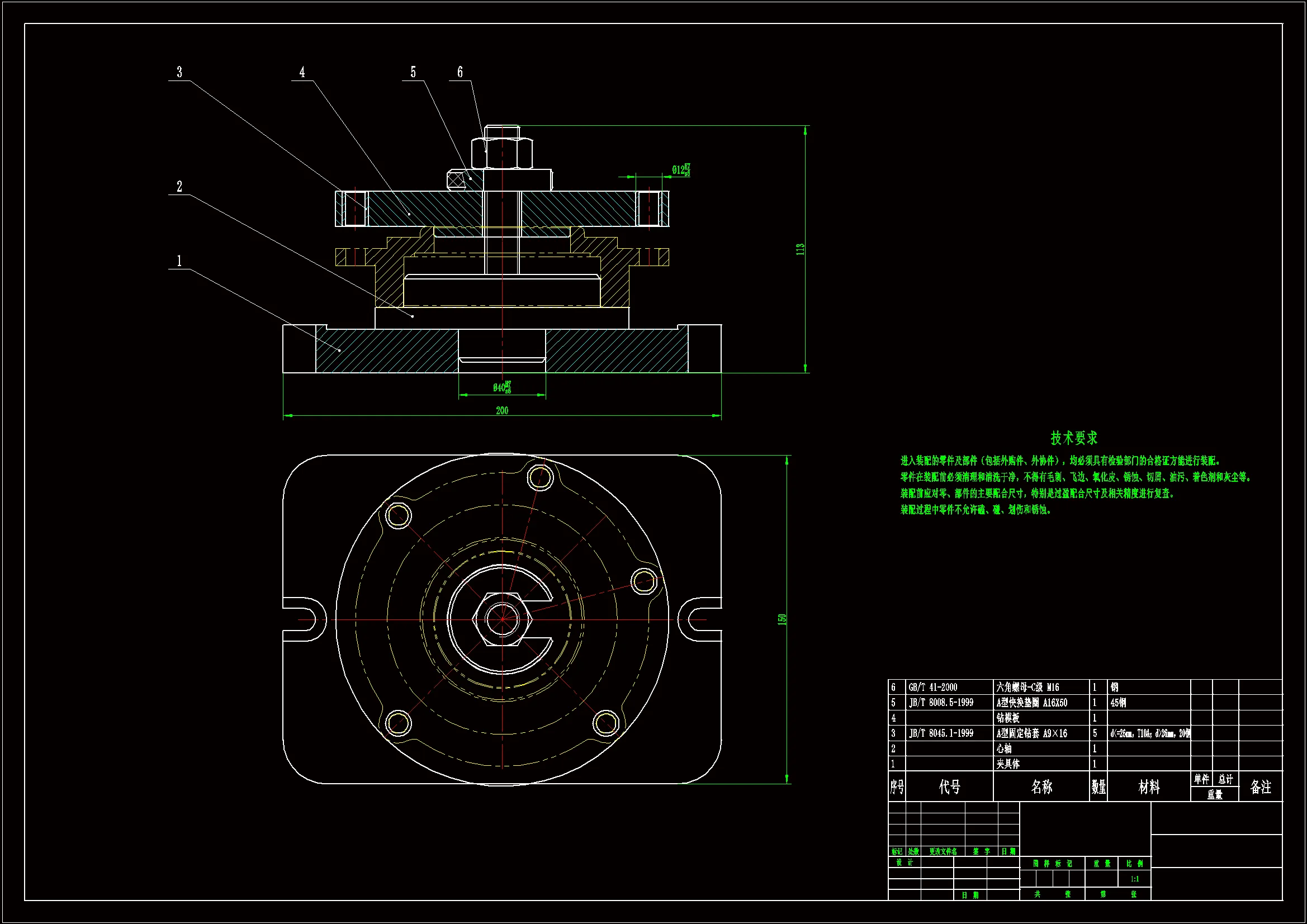Image resolution: width=1307 pixels, height=924 pixels.
Task: Click the part balloon number 3
Action: pyautogui.click(x=179, y=72)
